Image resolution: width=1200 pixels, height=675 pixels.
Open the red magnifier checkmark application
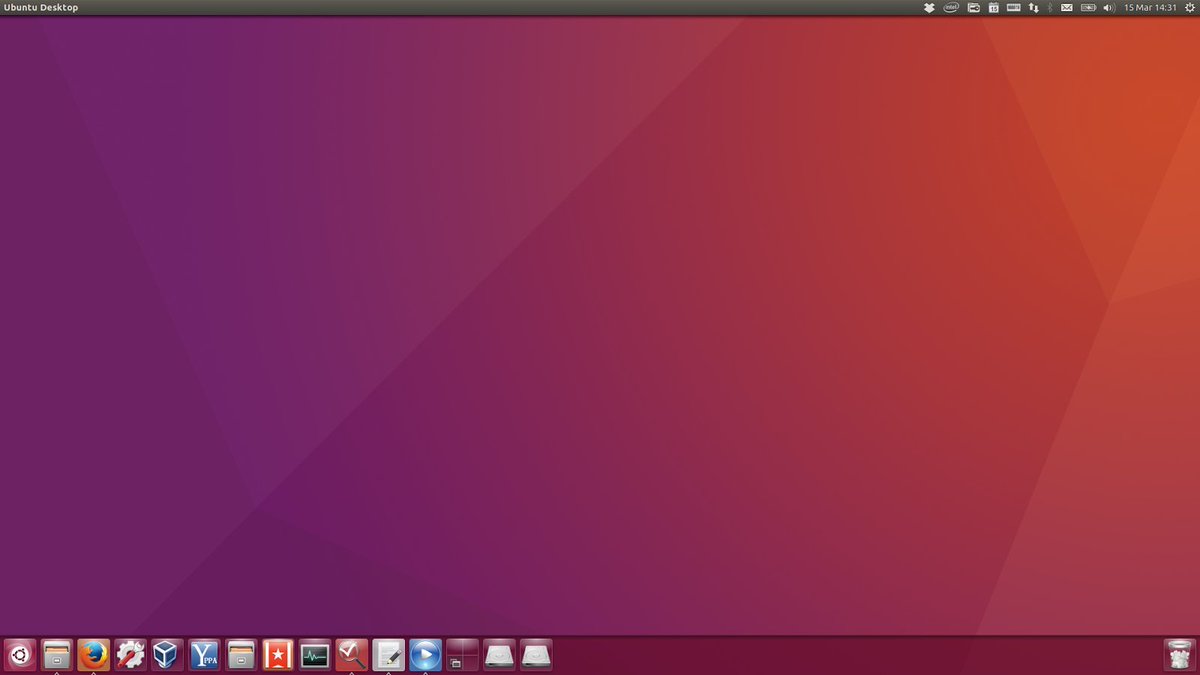click(x=352, y=655)
